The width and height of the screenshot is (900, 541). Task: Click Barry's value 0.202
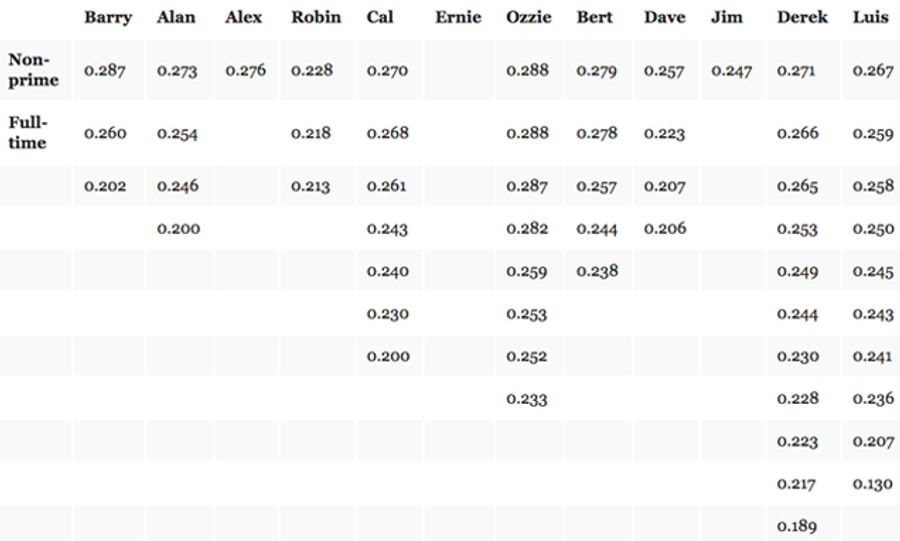click(x=105, y=186)
